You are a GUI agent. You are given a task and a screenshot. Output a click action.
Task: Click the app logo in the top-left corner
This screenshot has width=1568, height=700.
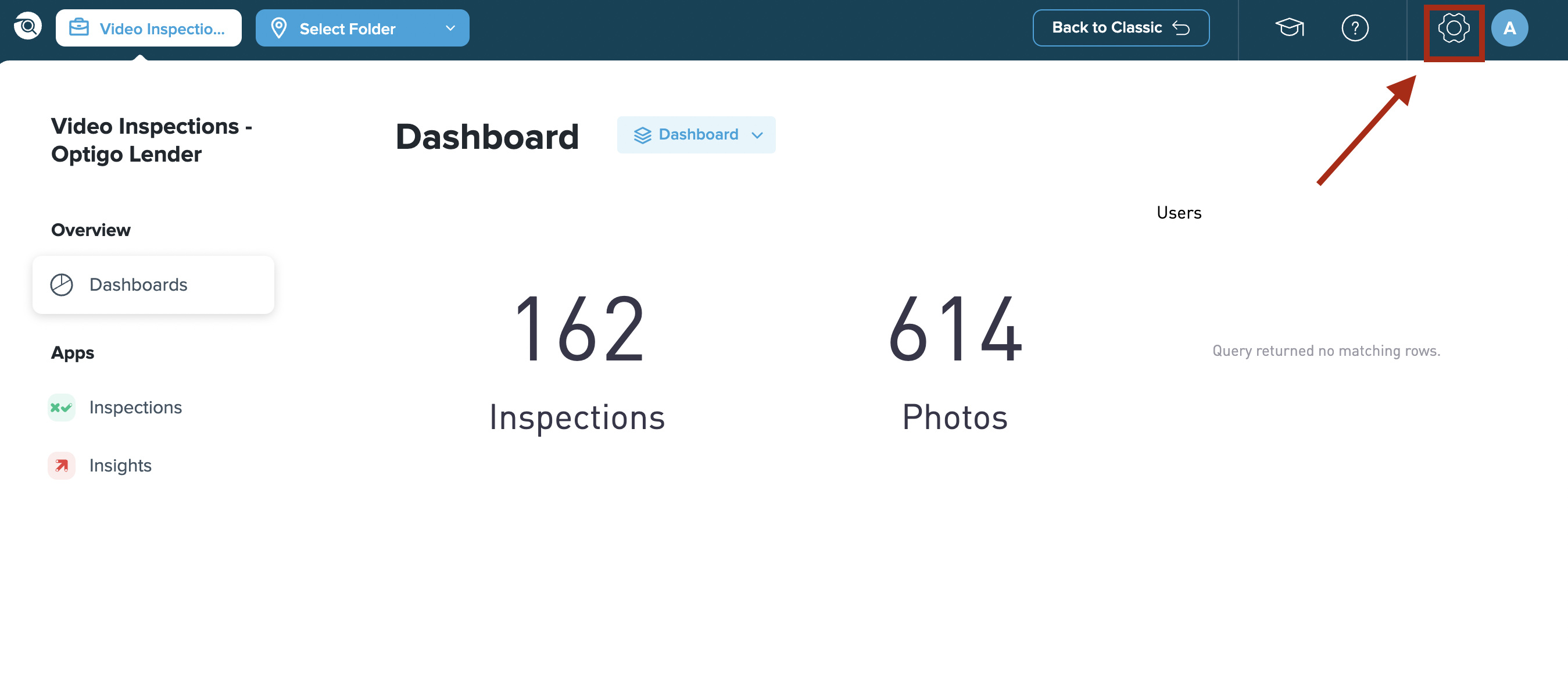coord(27,26)
